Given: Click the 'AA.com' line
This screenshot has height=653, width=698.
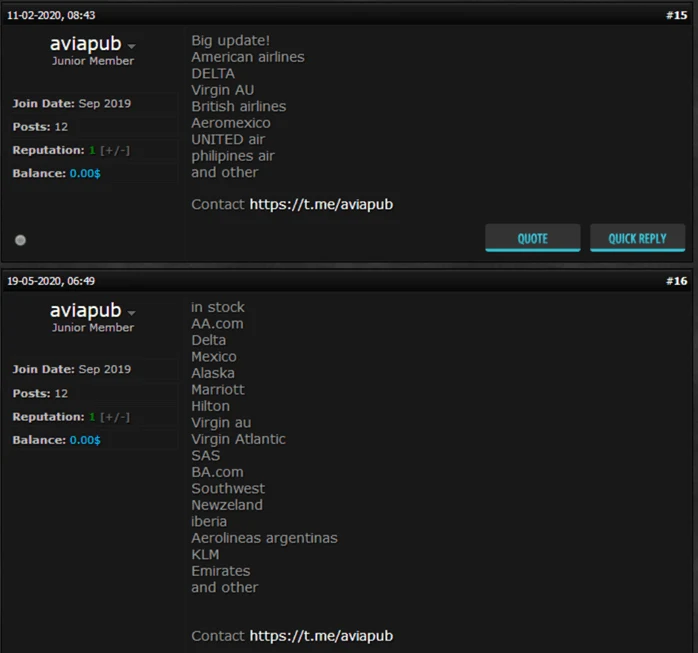Looking at the screenshot, I should click(217, 324).
